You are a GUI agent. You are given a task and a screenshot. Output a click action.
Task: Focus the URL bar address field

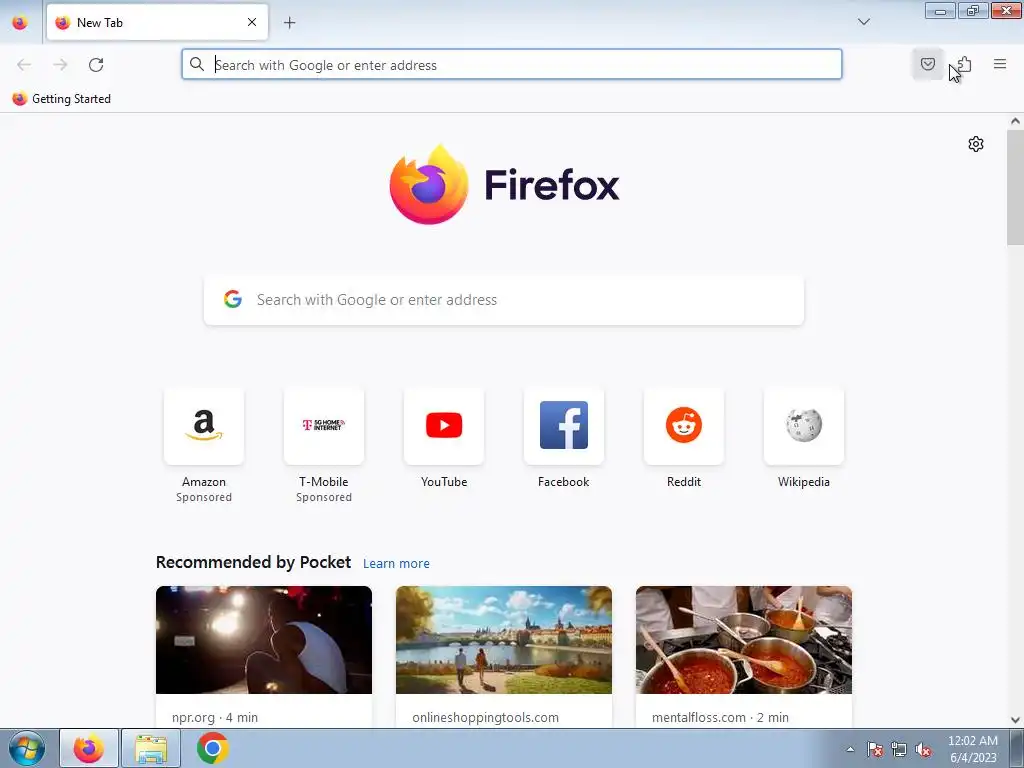pyautogui.click(x=511, y=65)
